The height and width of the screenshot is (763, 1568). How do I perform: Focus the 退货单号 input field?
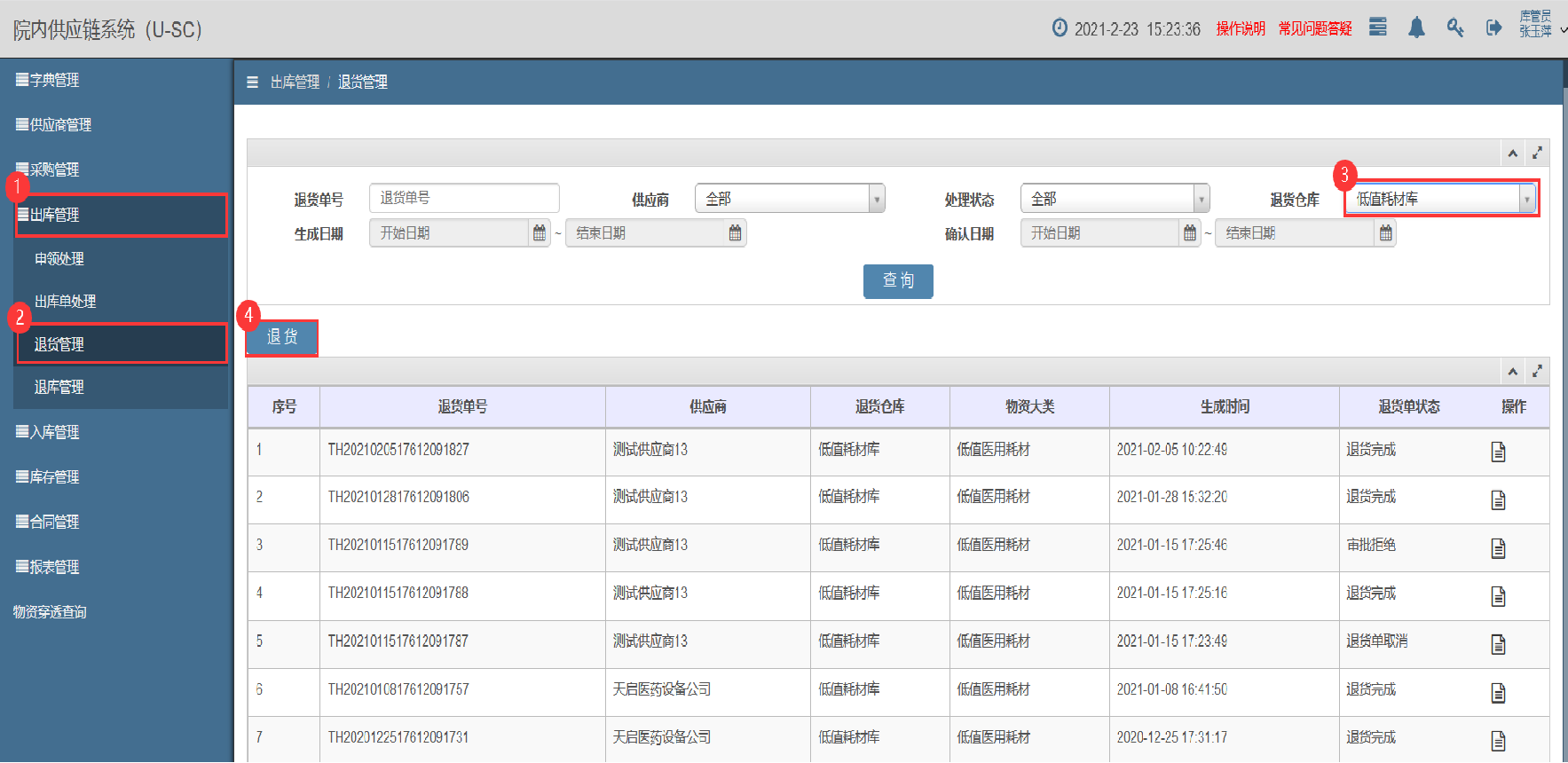tap(464, 198)
